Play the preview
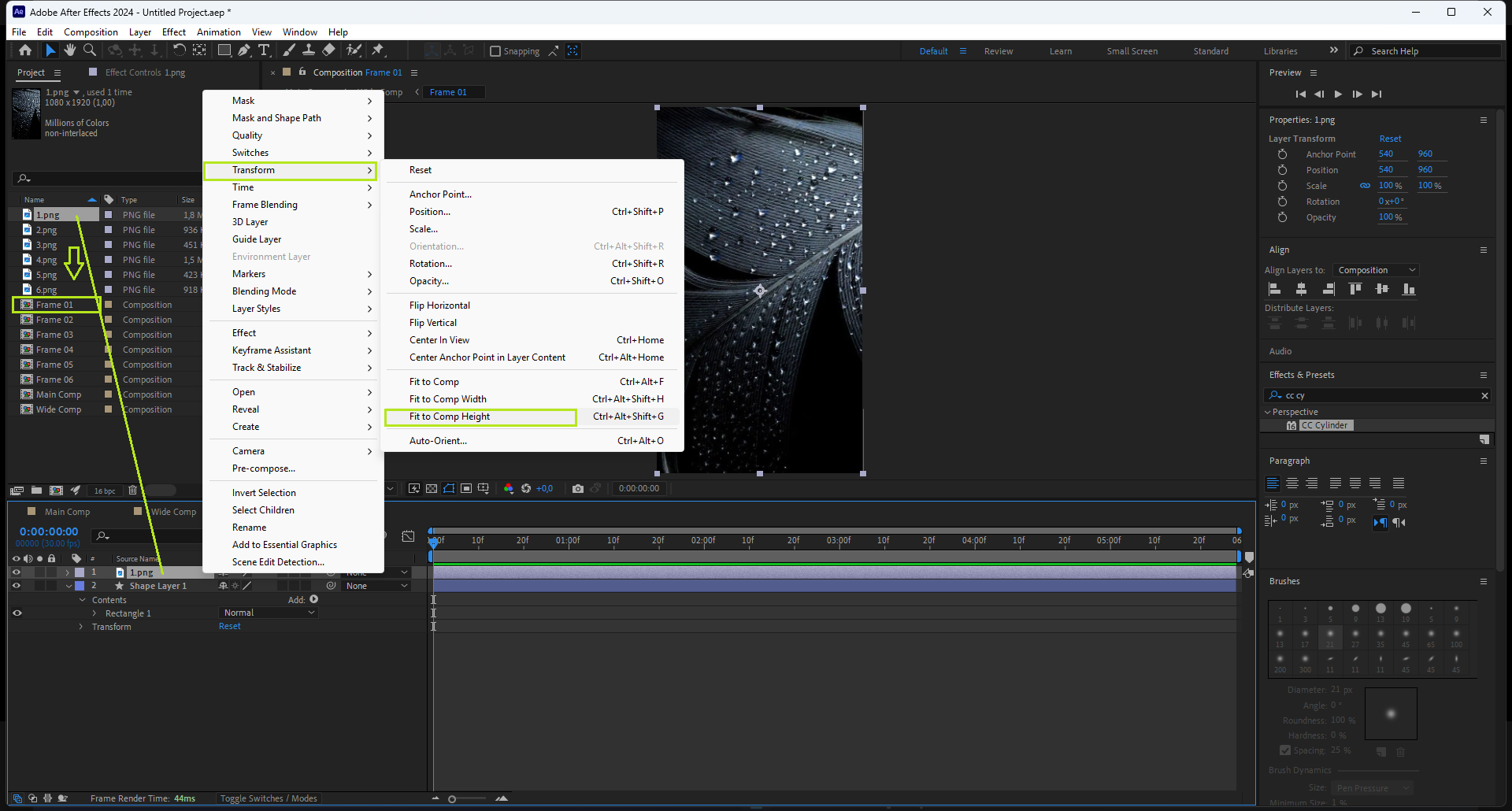Viewport: 1512px width, 811px height. click(1338, 94)
